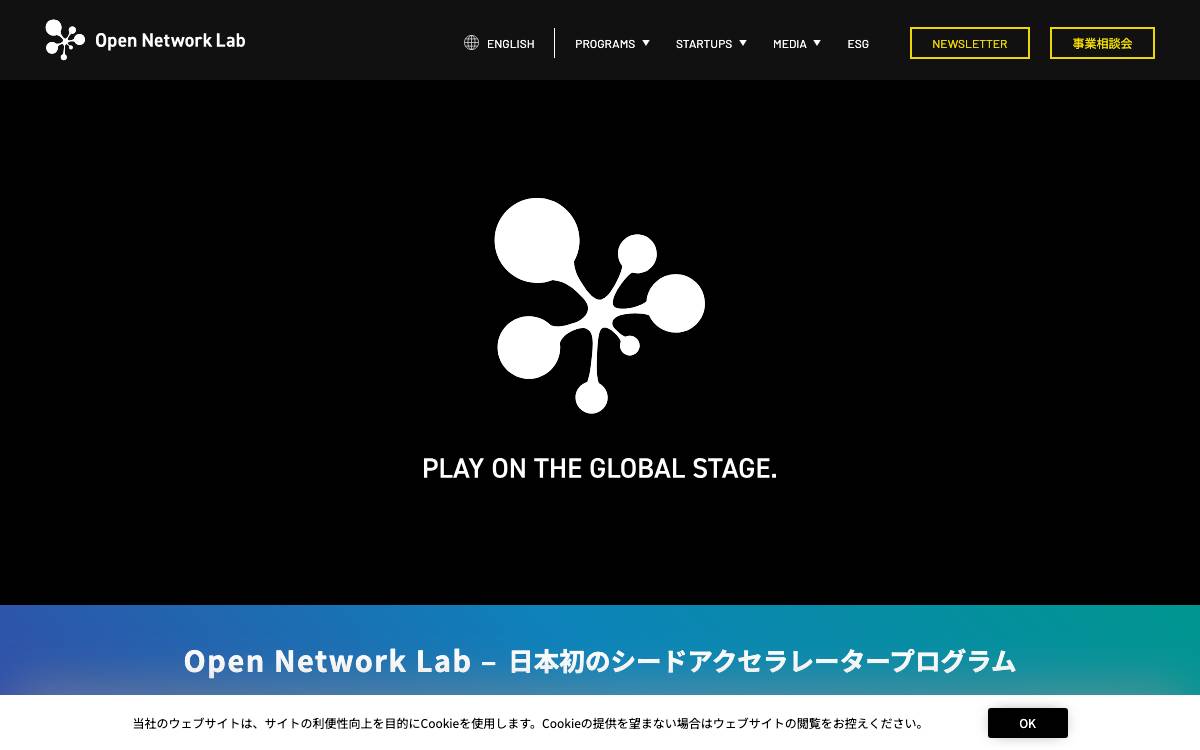
Task: Expand the PROGRAMS dropdown arrow
Action: (646, 43)
